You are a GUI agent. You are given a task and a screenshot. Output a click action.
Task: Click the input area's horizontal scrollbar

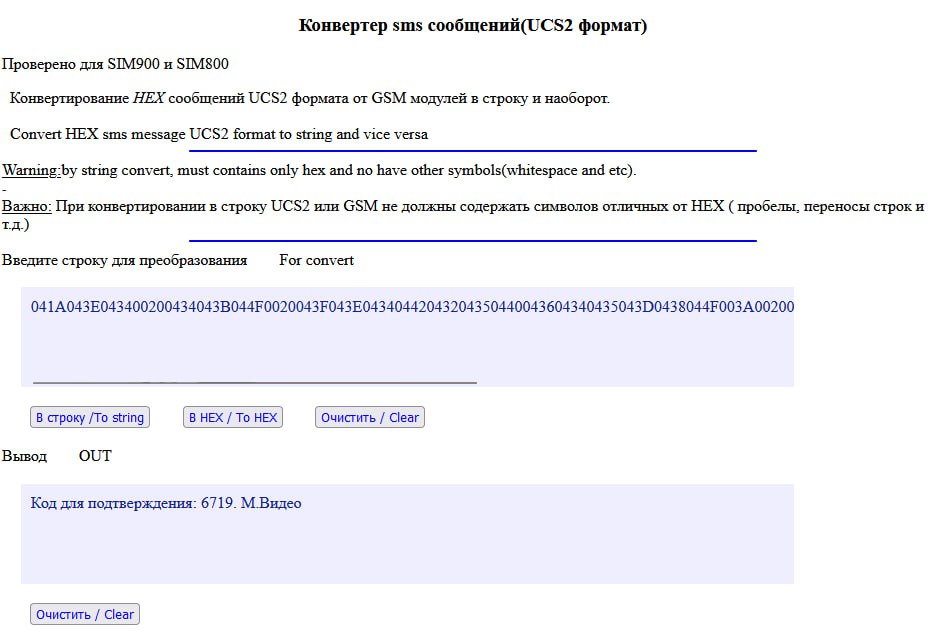click(255, 382)
